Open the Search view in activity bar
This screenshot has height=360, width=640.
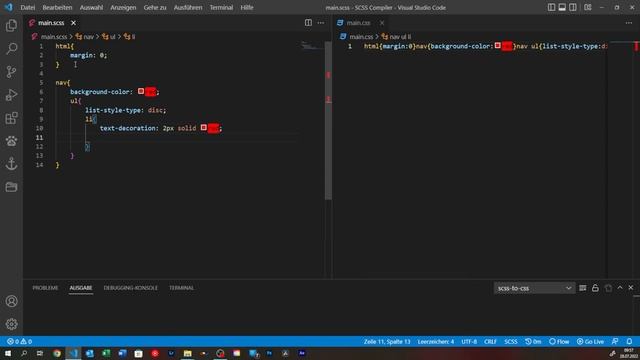(x=11, y=49)
